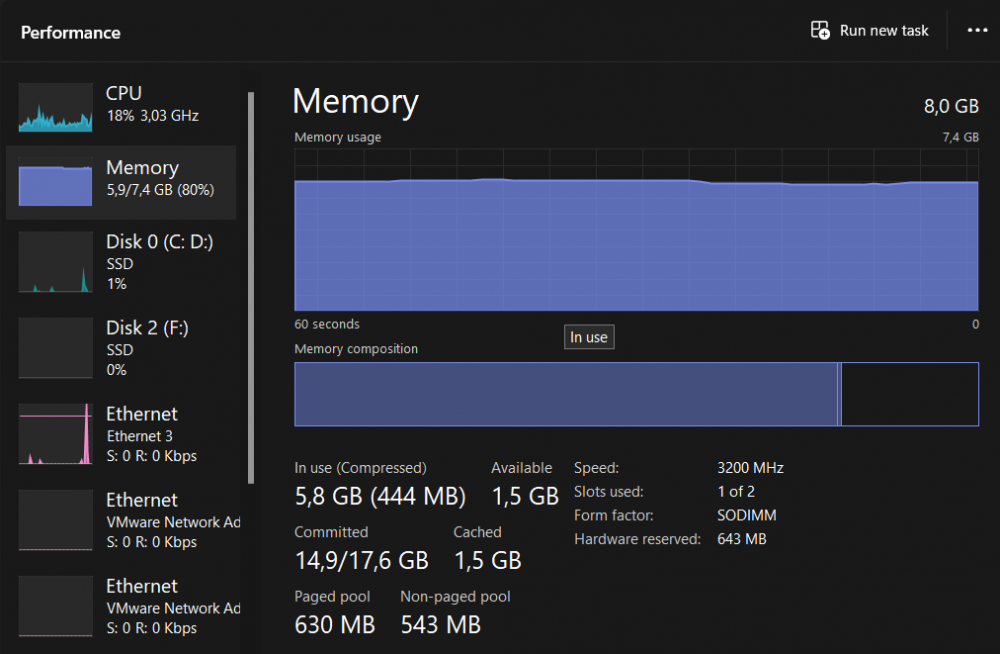This screenshot has width=1000, height=654.
Task: Click the 5,8 GB (444 MB) in use value
Action: click(x=380, y=496)
